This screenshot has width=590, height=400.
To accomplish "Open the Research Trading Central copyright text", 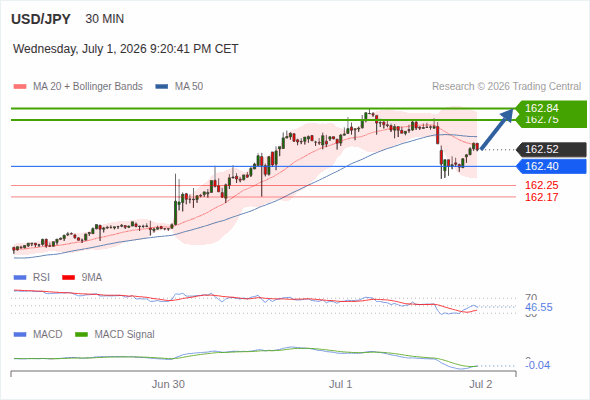I will click(x=506, y=87).
